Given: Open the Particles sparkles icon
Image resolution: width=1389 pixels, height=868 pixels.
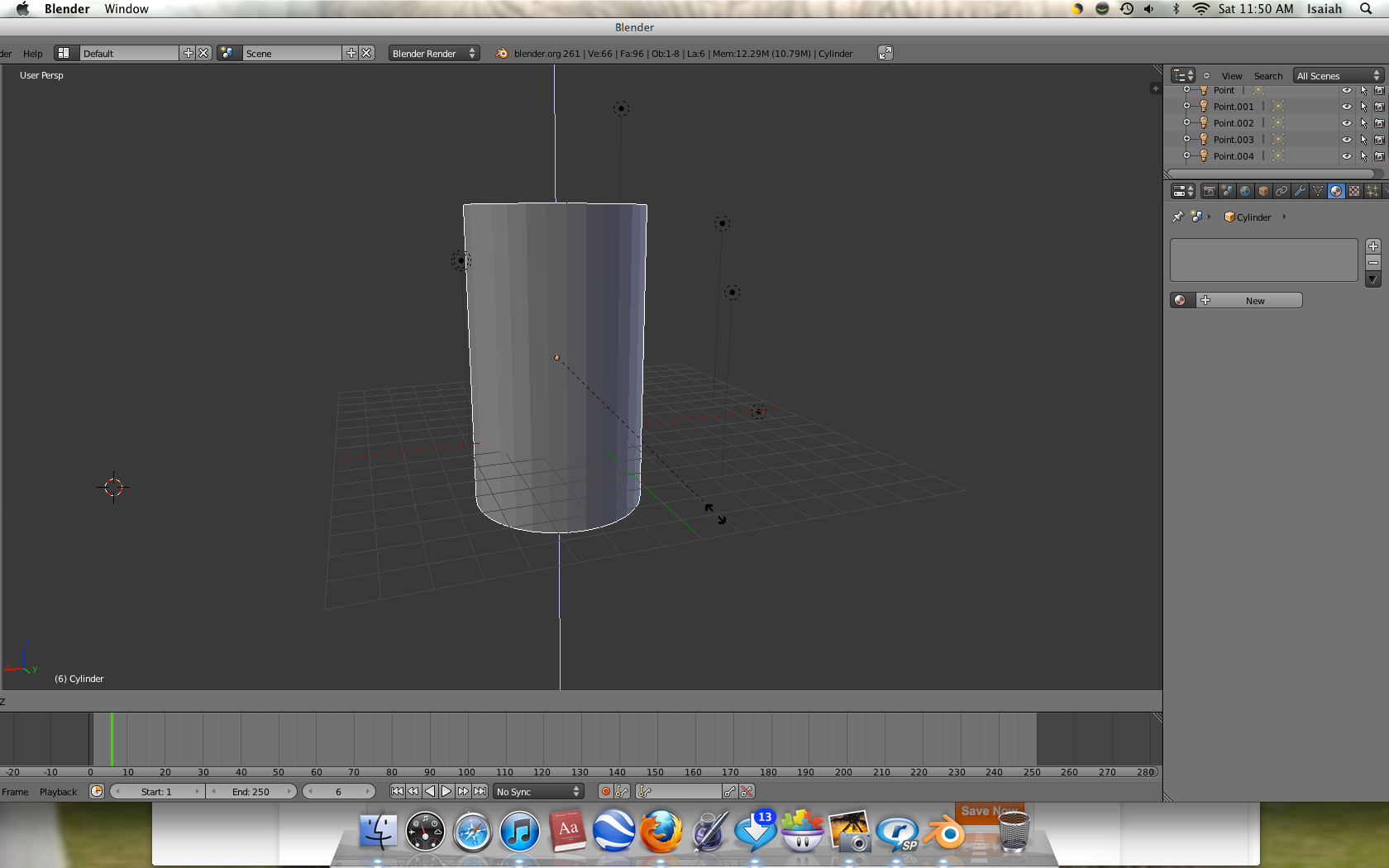Looking at the screenshot, I should coord(1373,191).
